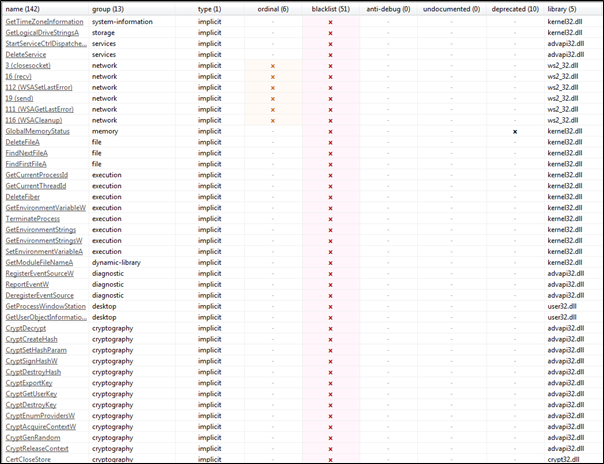Sort by the name (142) column header

(x=22, y=9)
